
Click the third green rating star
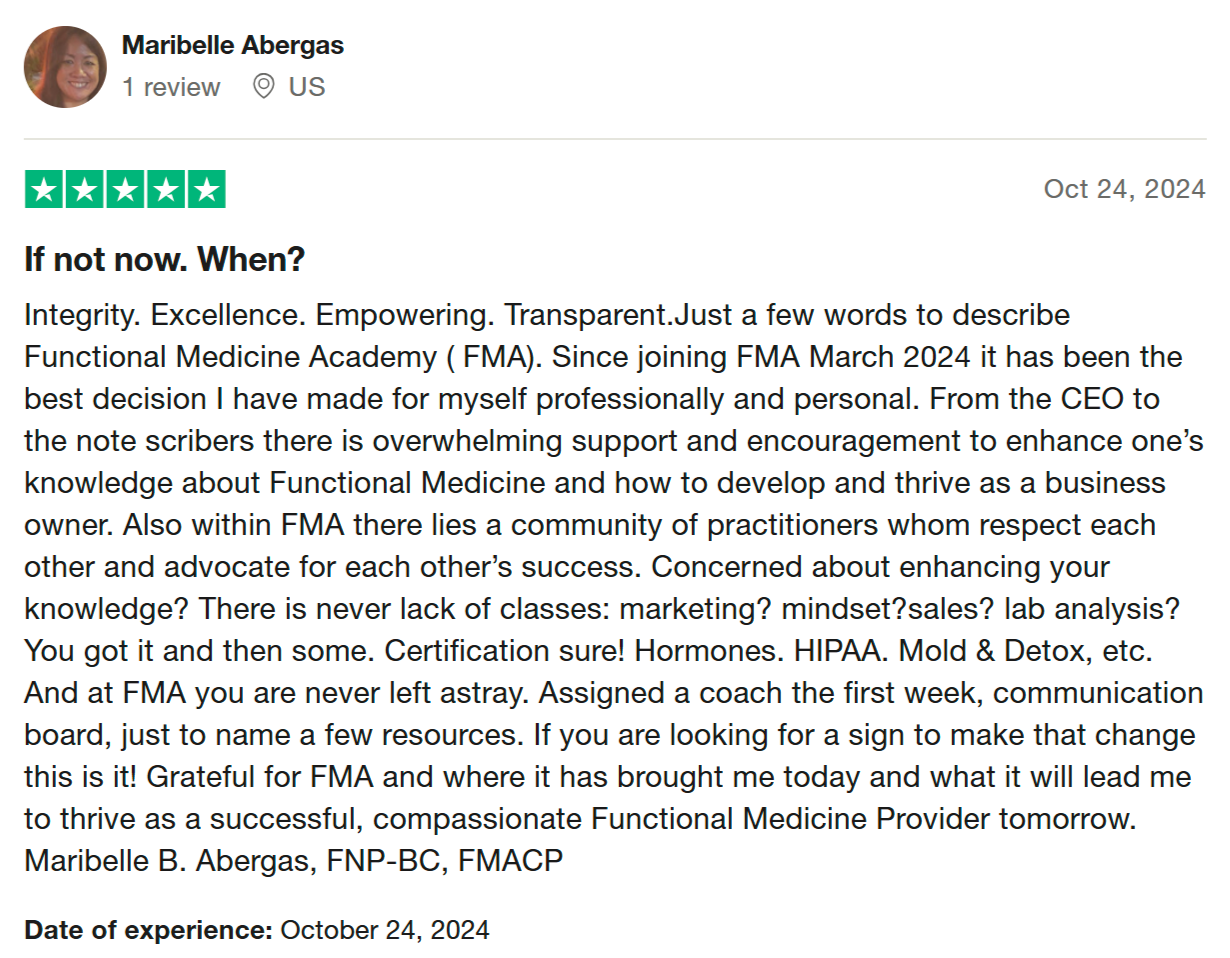[x=125, y=189]
